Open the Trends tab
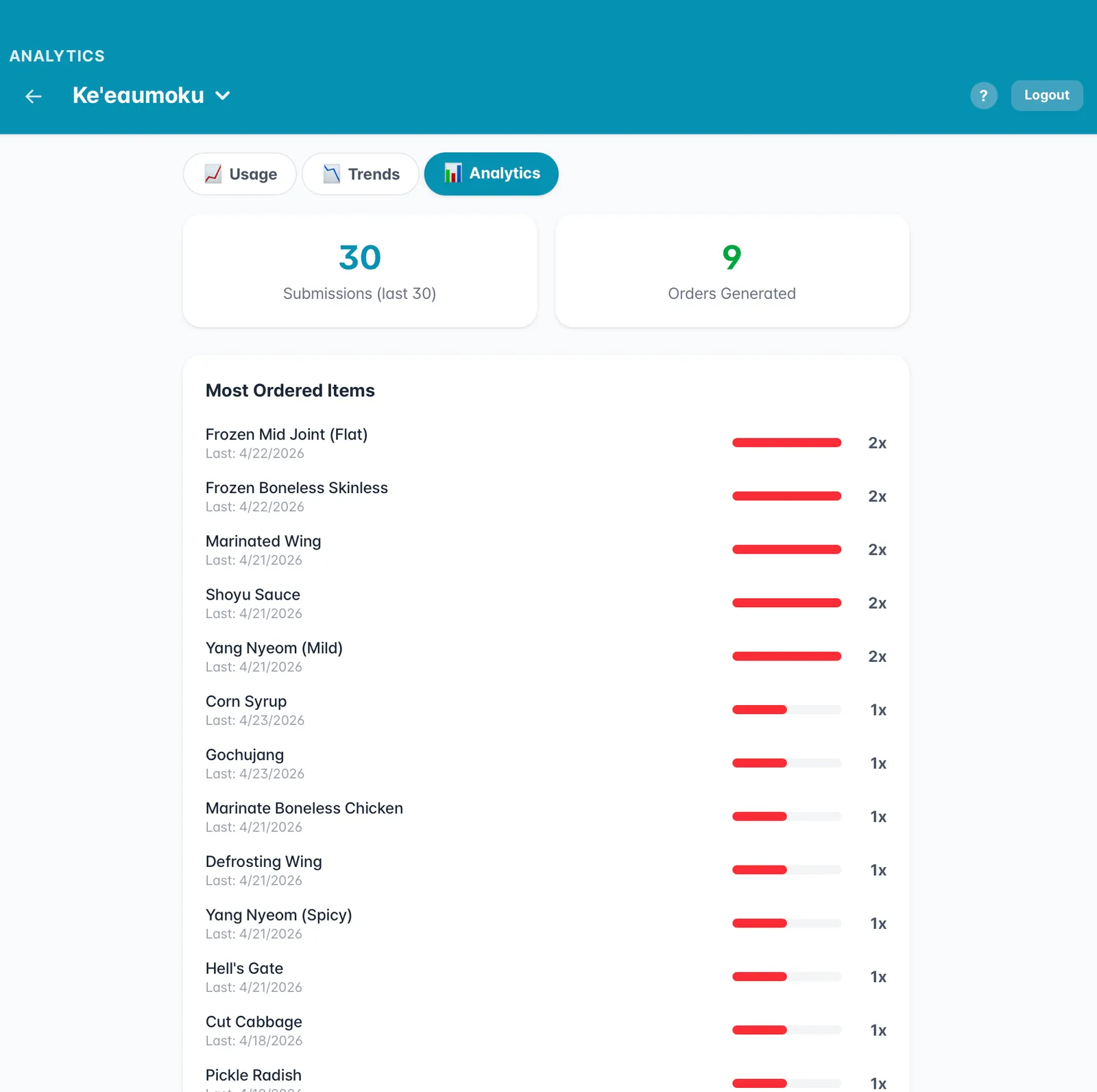The height and width of the screenshot is (1092, 1097). [361, 174]
